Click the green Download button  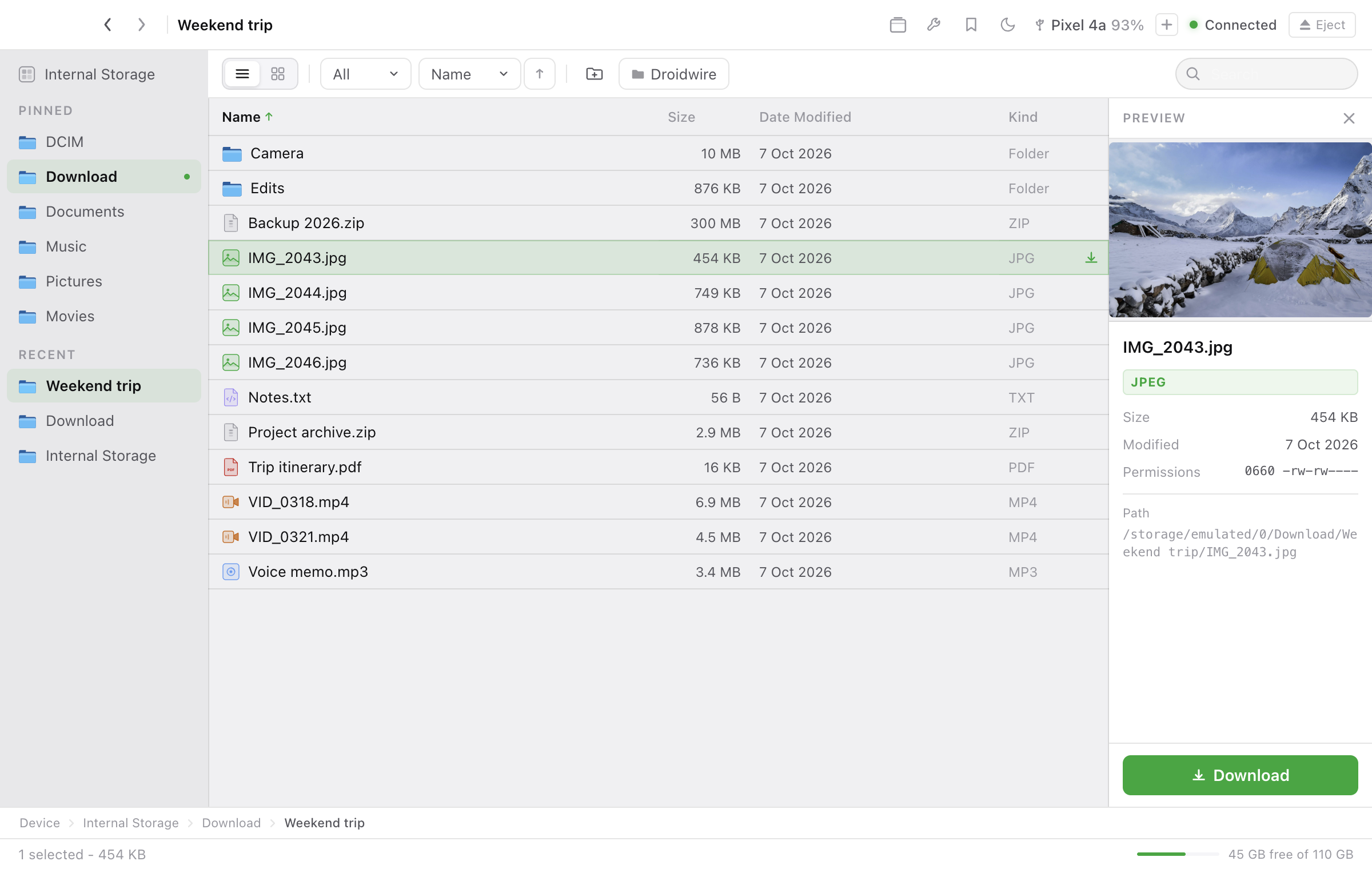[1240, 775]
